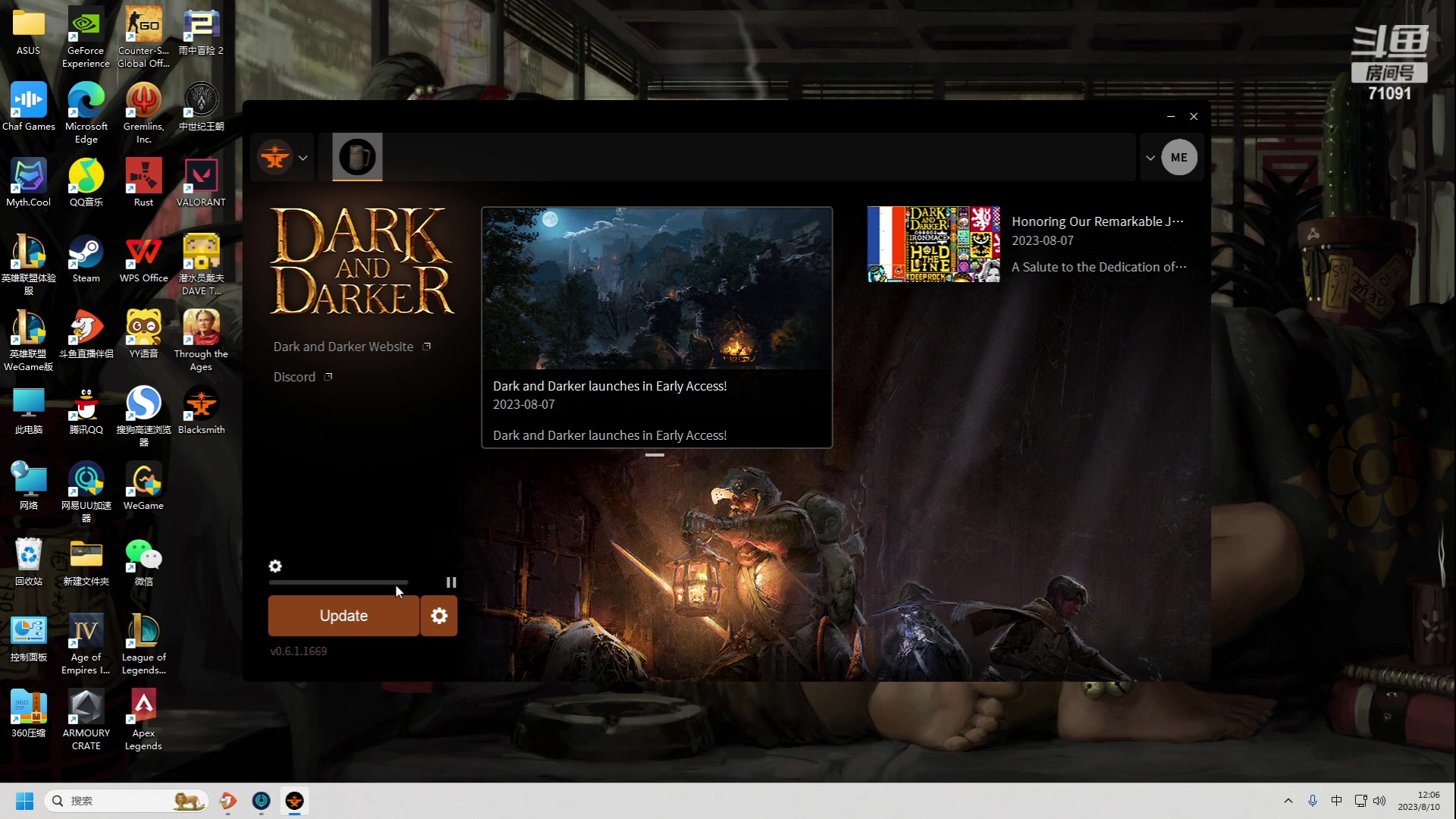Open the volume control in system tray

pyautogui.click(x=1379, y=801)
